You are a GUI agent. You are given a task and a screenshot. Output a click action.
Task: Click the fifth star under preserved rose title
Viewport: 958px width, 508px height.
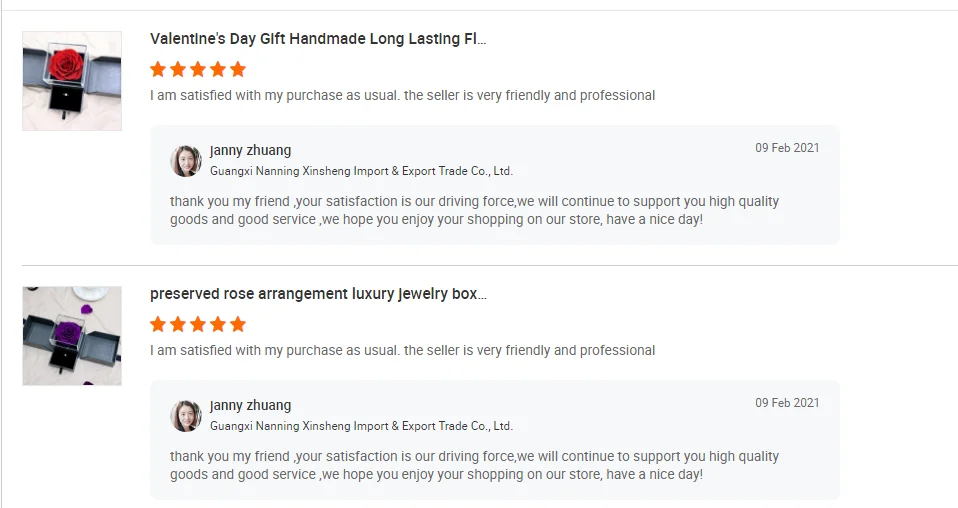pos(238,324)
